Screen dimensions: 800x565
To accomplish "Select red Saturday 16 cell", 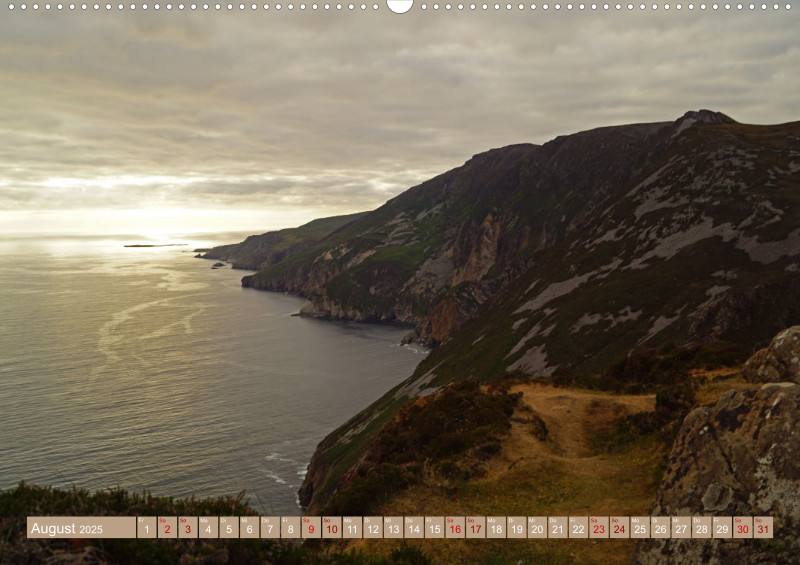I will [455, 527].
